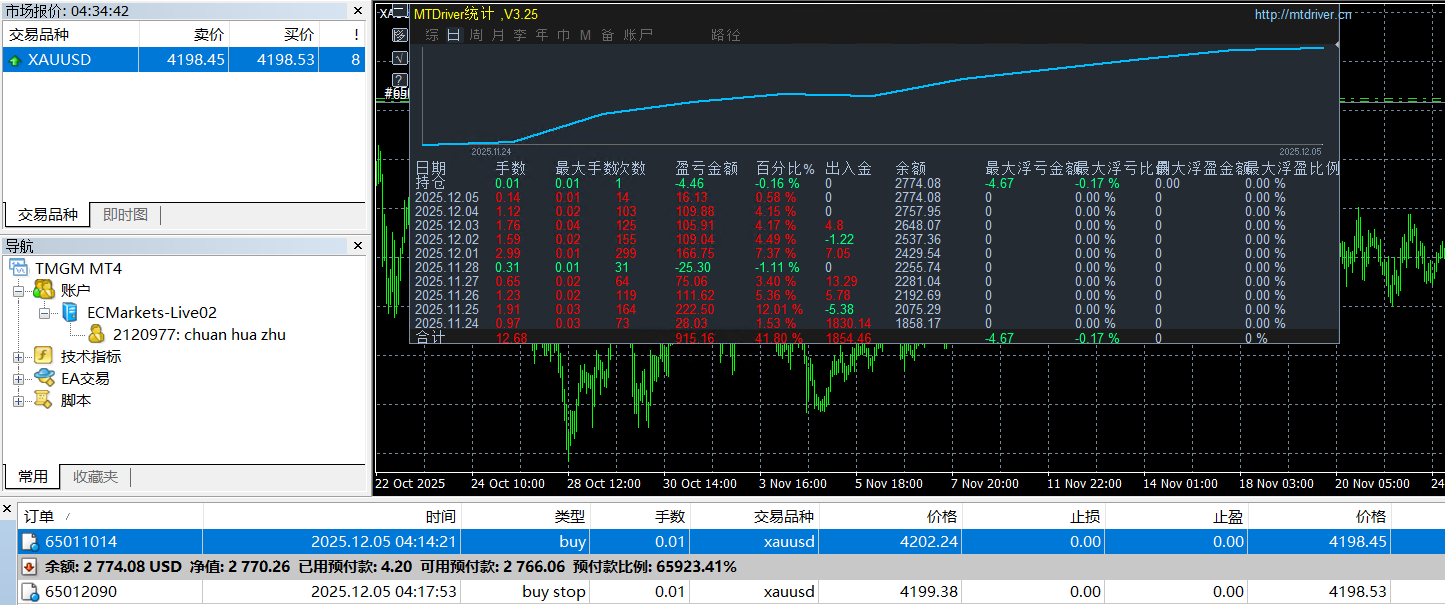Open the http://mtdriver.cn link
This screenshot has width=1445, height=605.
click(x=1303, y=15)
